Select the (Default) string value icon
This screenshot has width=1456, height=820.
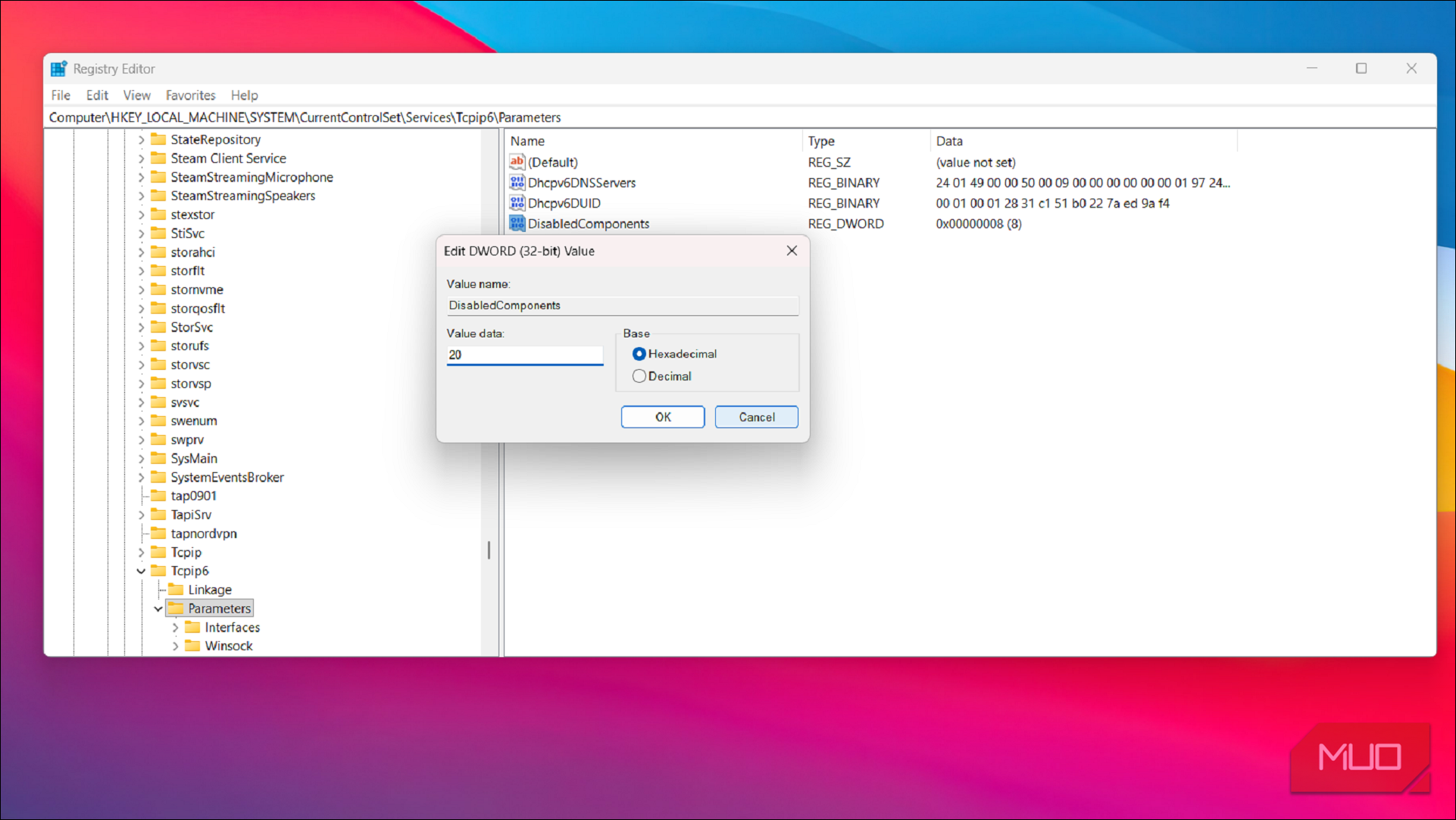click(x=517, y=161)
